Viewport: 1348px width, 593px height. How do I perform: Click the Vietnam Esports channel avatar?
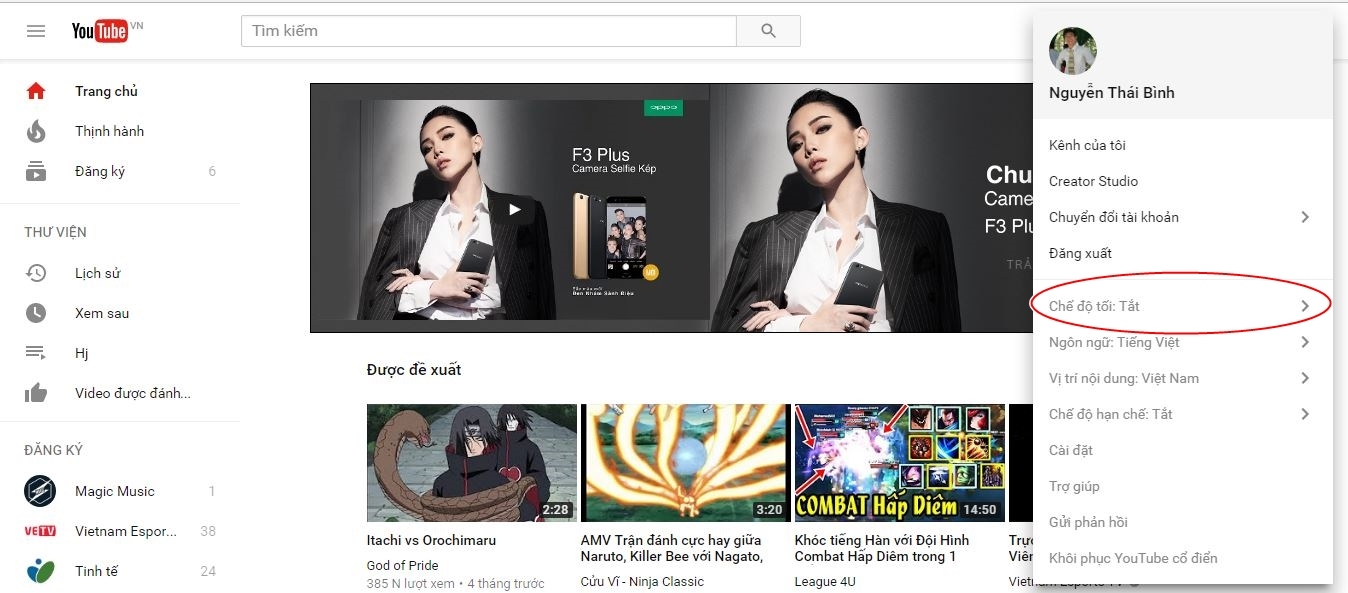(40, 531)
